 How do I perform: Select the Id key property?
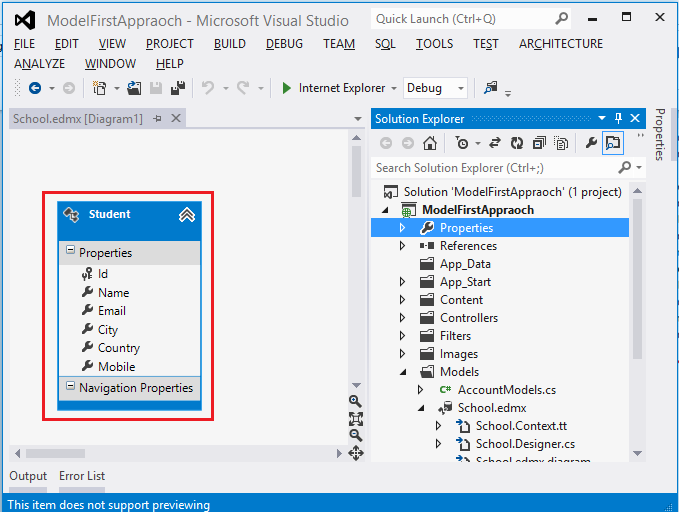coord(102,274)
